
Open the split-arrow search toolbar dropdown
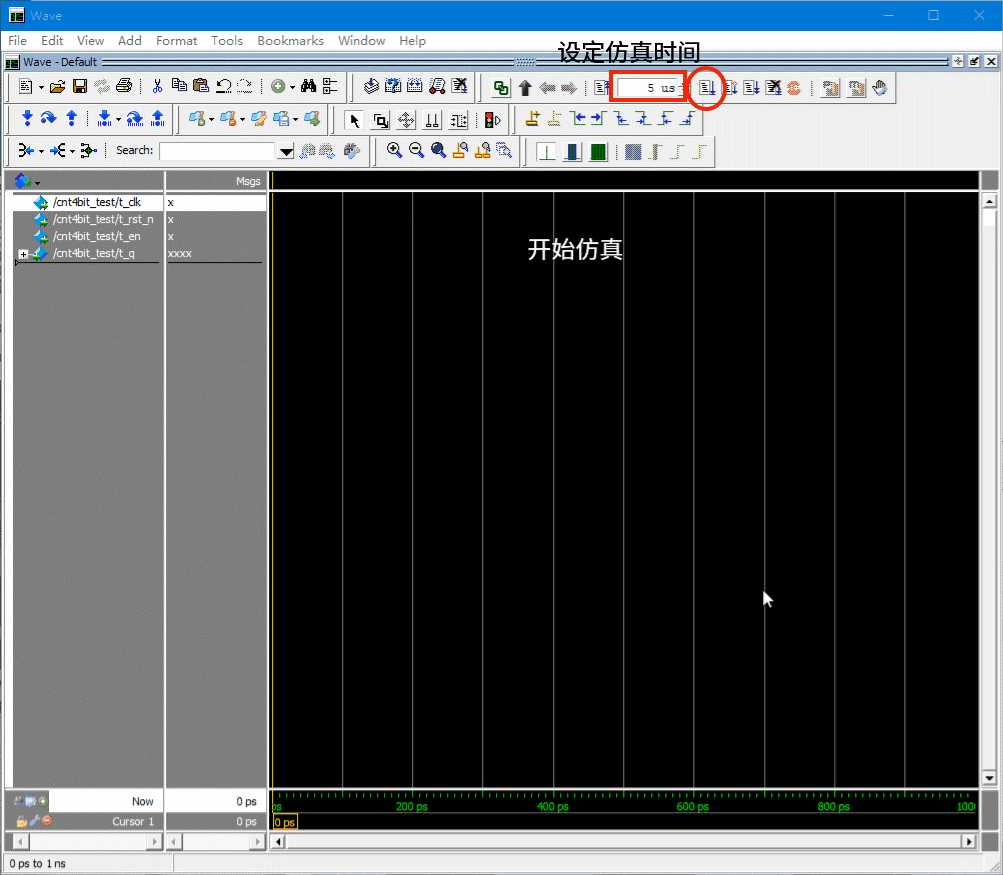click(72, 151)
